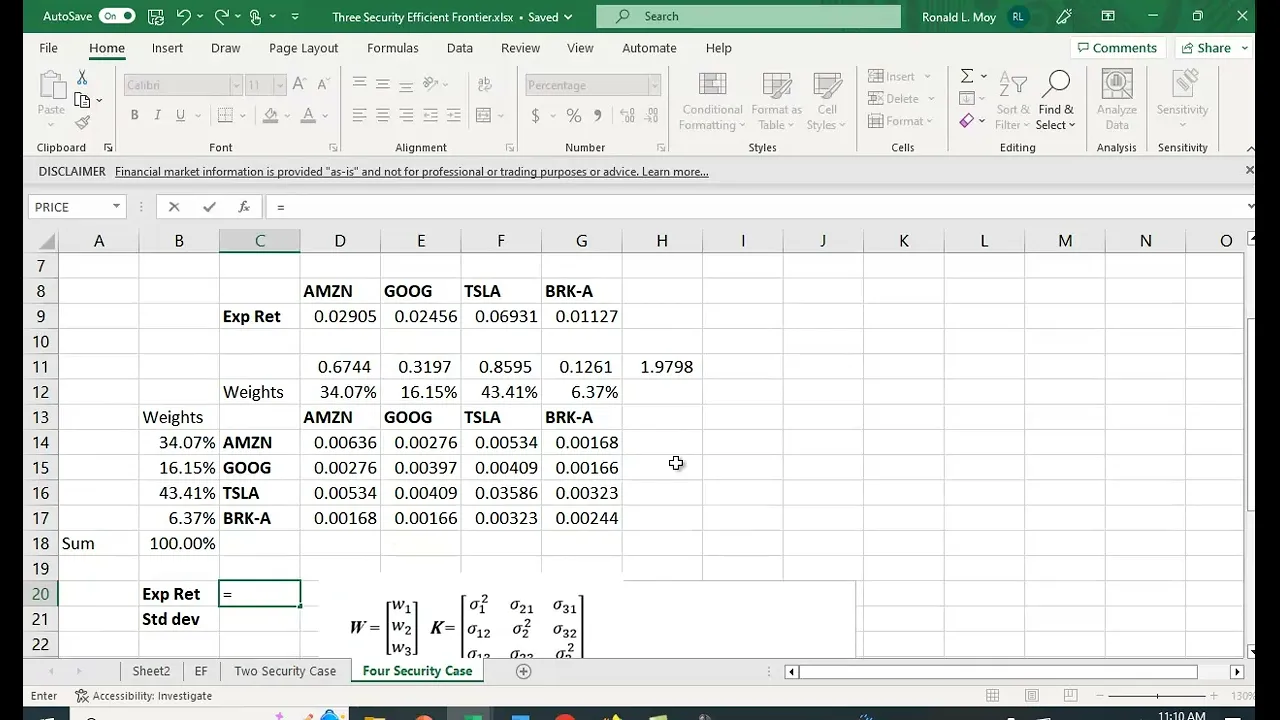1280x720 pixels.
Task: Click the Paste icon
Action: pos(51,86)
